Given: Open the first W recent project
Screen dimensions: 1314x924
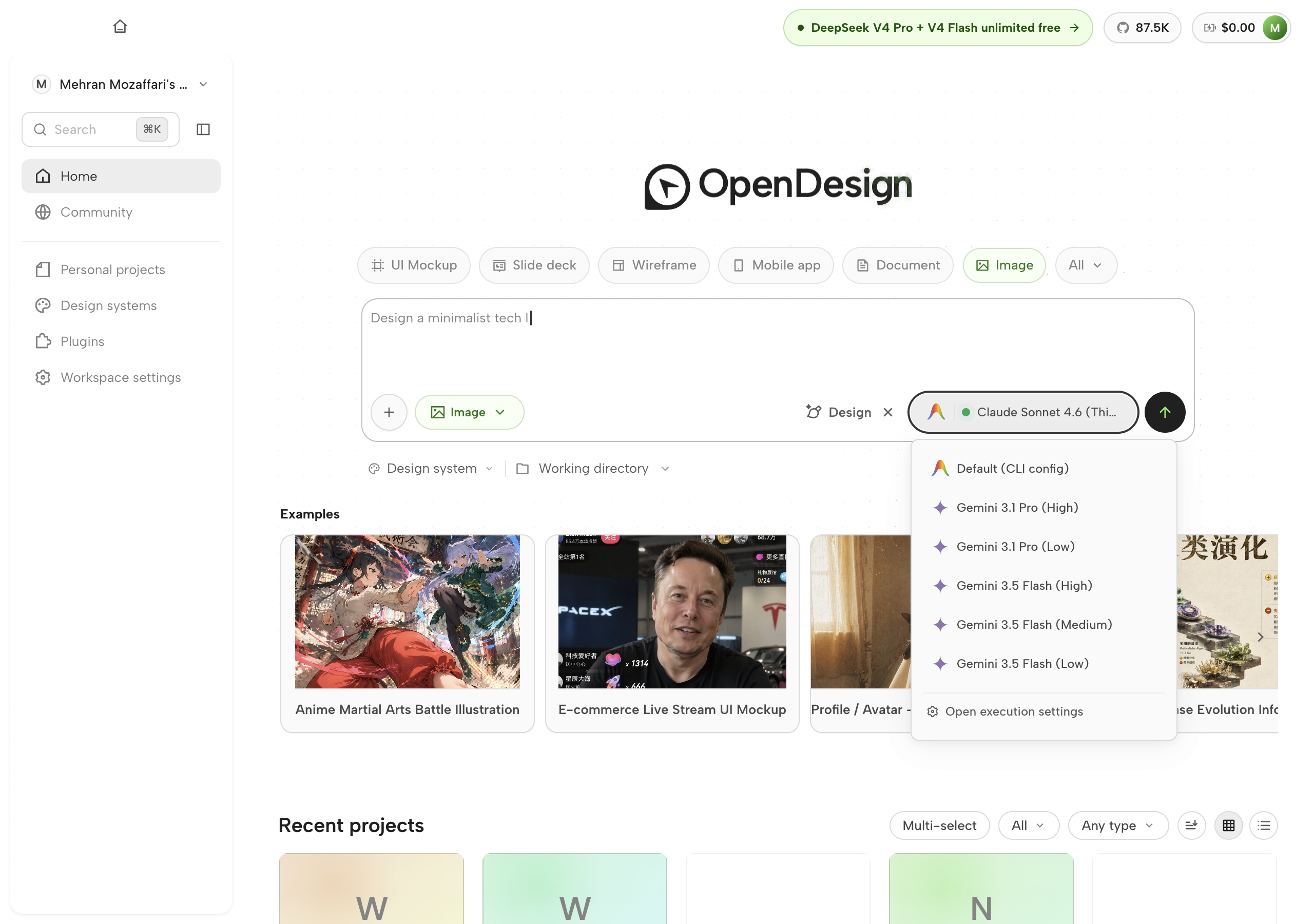Looking at the screenshot, I should coord(372,889).
